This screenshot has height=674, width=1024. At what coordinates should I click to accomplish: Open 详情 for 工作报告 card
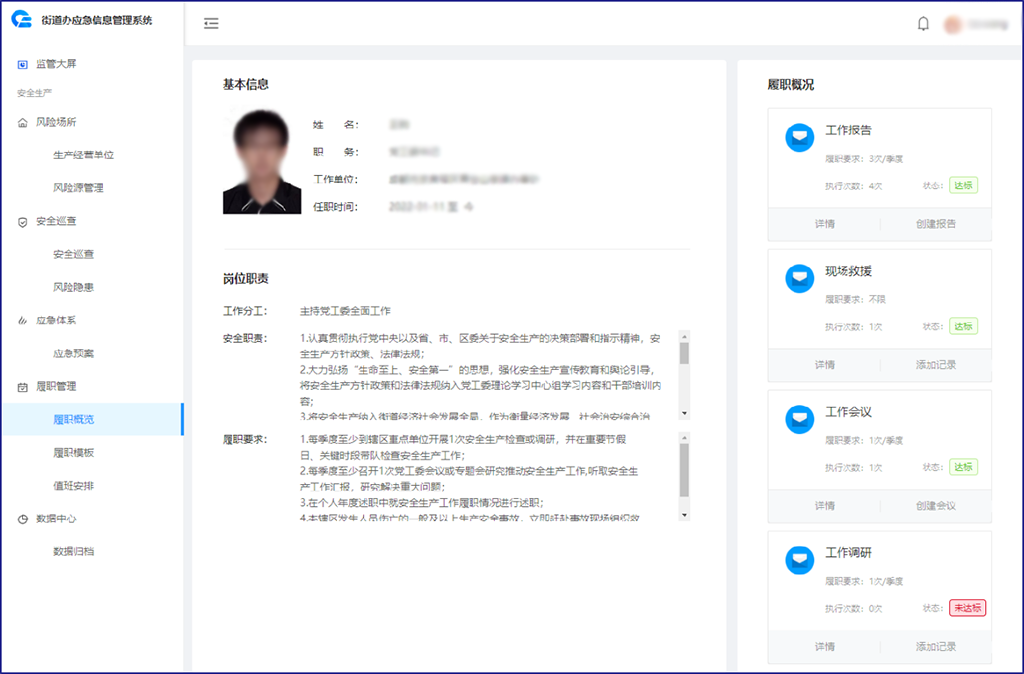pos(824,224)
